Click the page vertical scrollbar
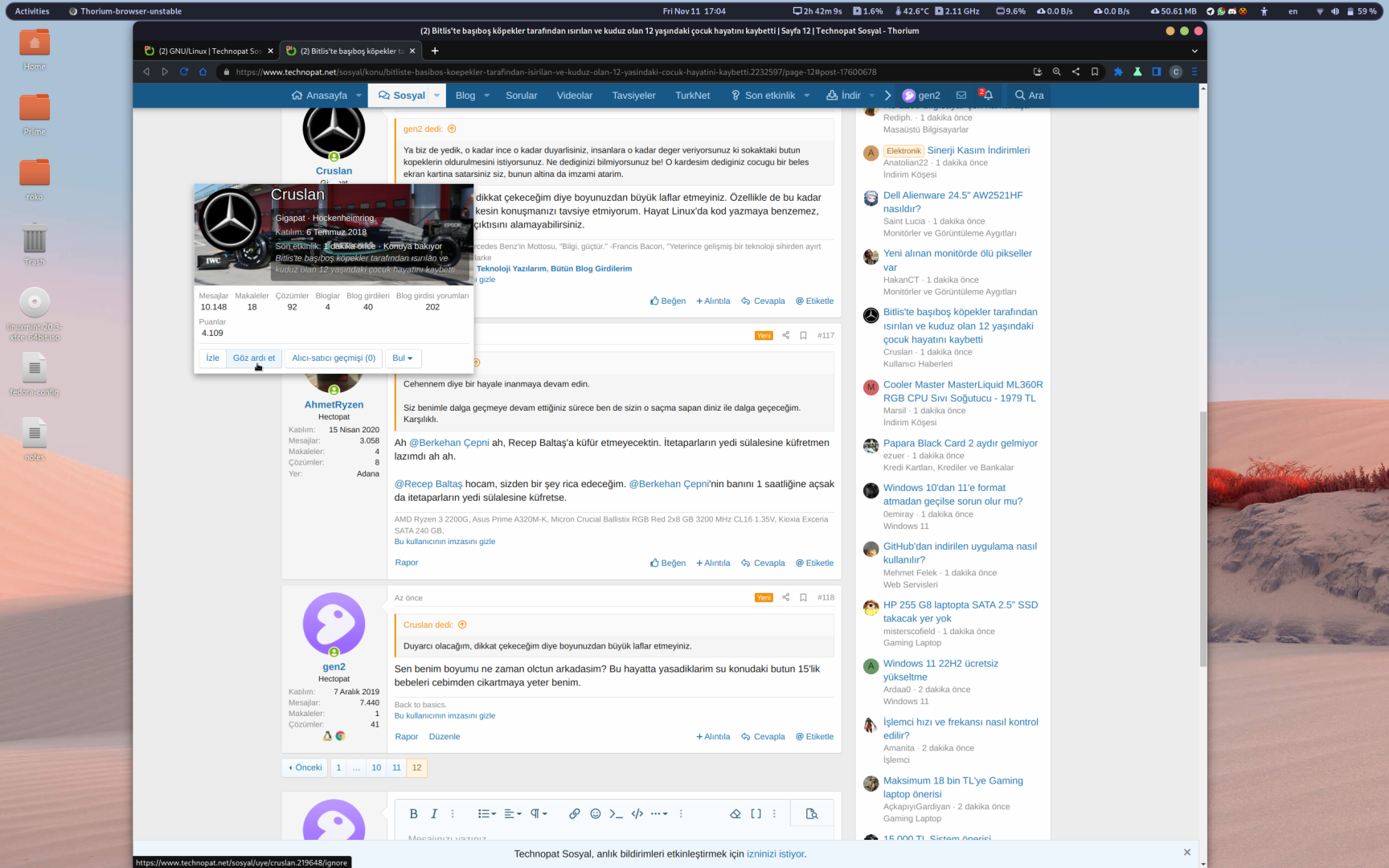Image resolution: width=1389 pixels, height=868 pixels. point(1203,538)
